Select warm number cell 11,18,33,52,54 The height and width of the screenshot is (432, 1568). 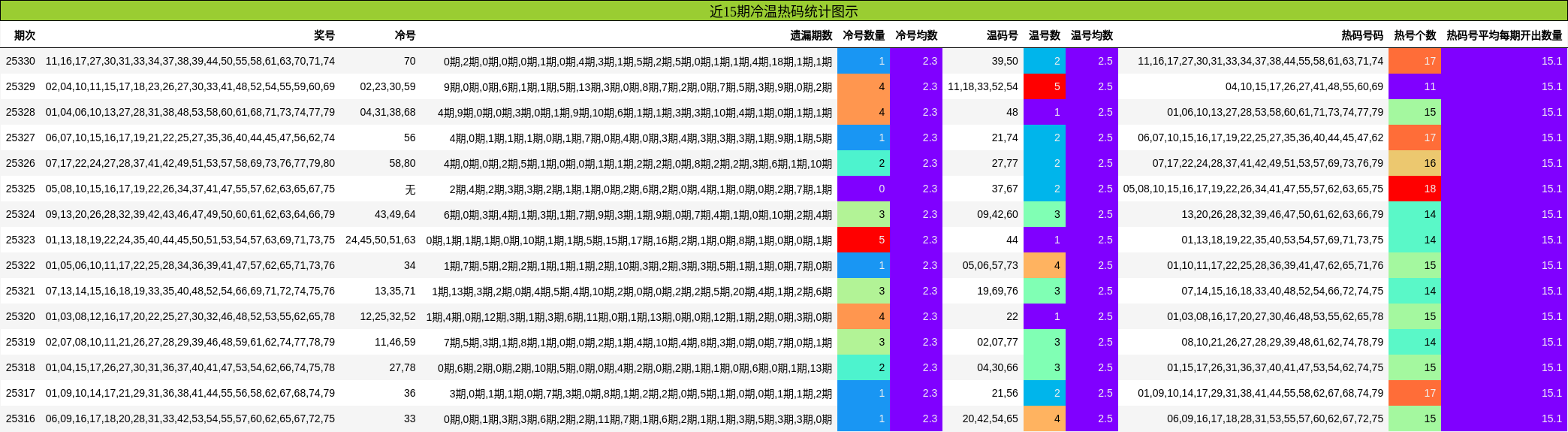(x=983, y=86)
